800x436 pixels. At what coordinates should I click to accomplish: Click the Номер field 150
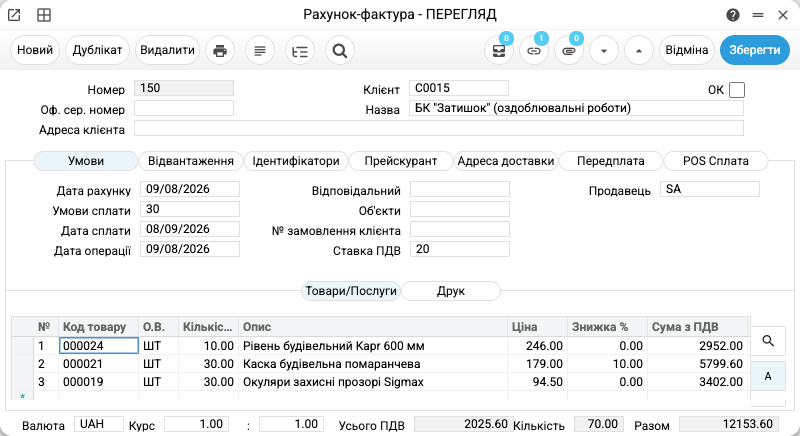pyautogui.click(x=184, y=88)
